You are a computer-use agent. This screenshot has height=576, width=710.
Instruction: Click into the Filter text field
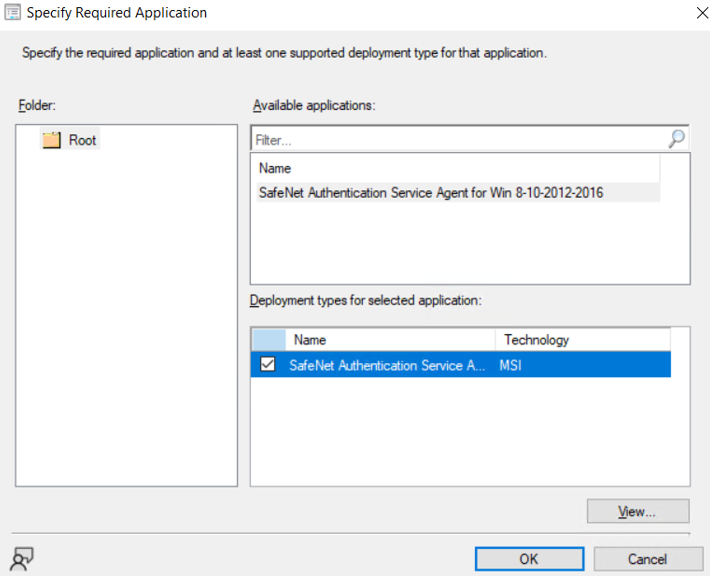[460, 139]
